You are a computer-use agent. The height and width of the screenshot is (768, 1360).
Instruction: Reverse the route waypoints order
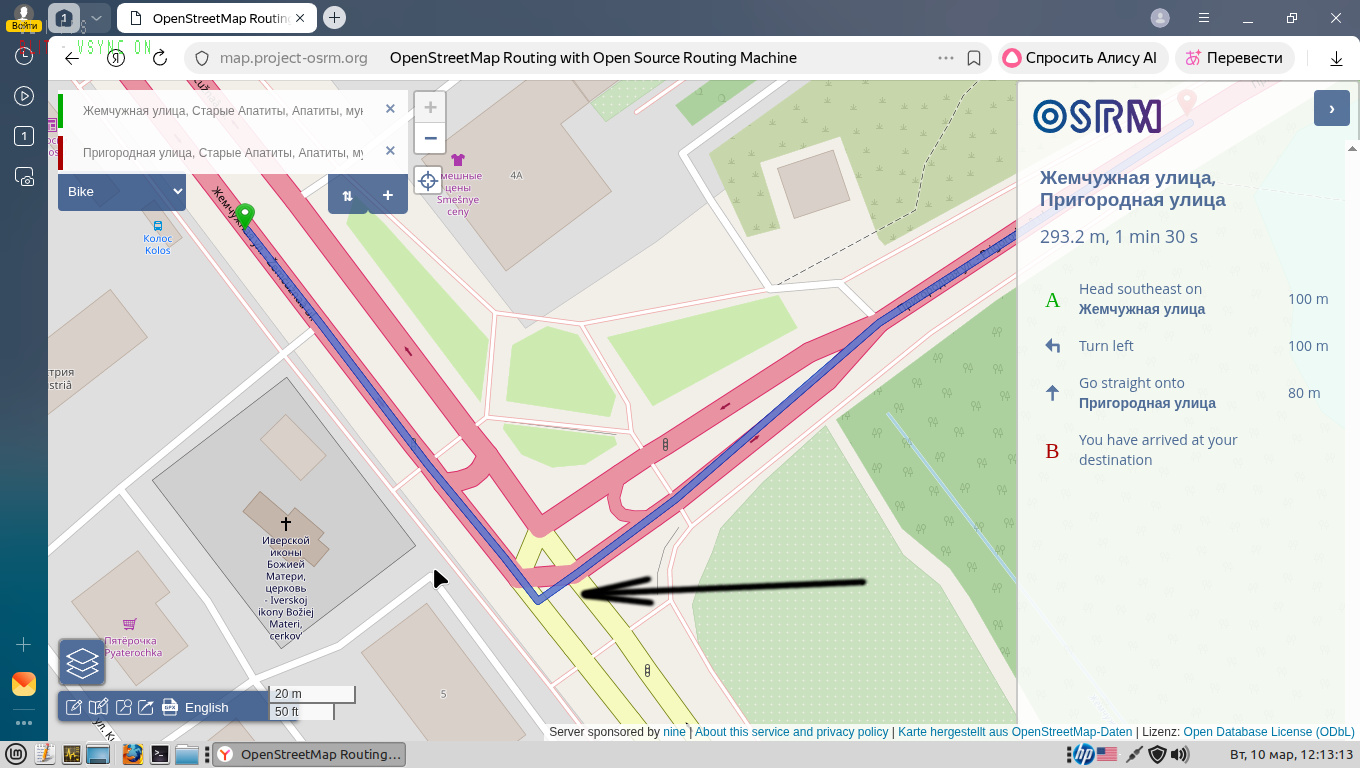(347, 195)
